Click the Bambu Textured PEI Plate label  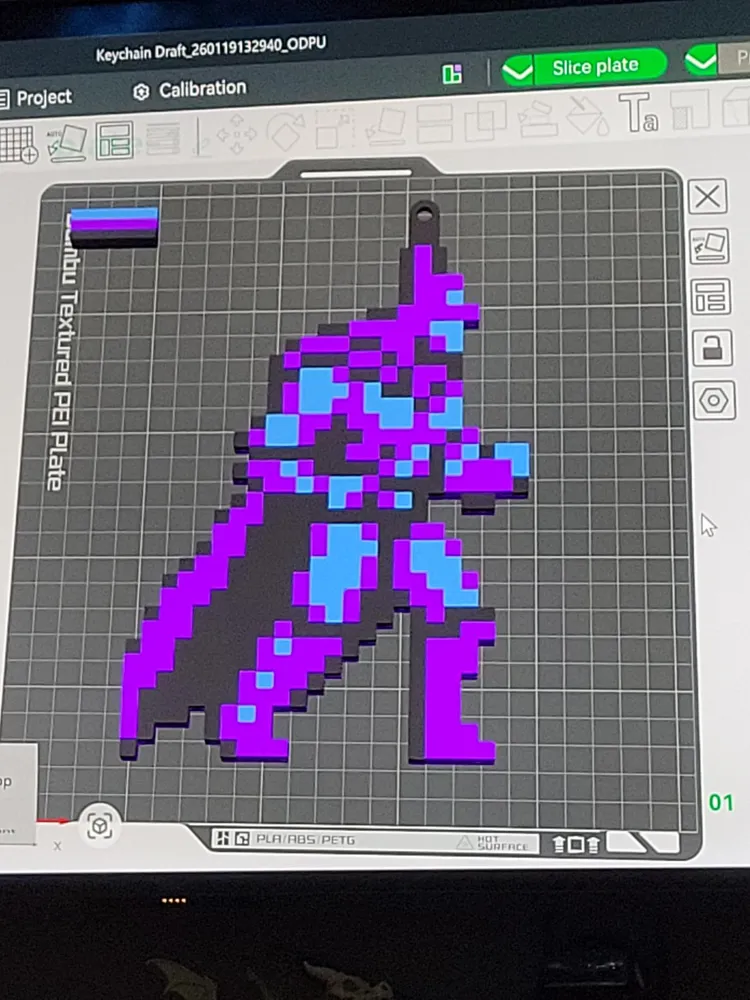coord(62,354)
